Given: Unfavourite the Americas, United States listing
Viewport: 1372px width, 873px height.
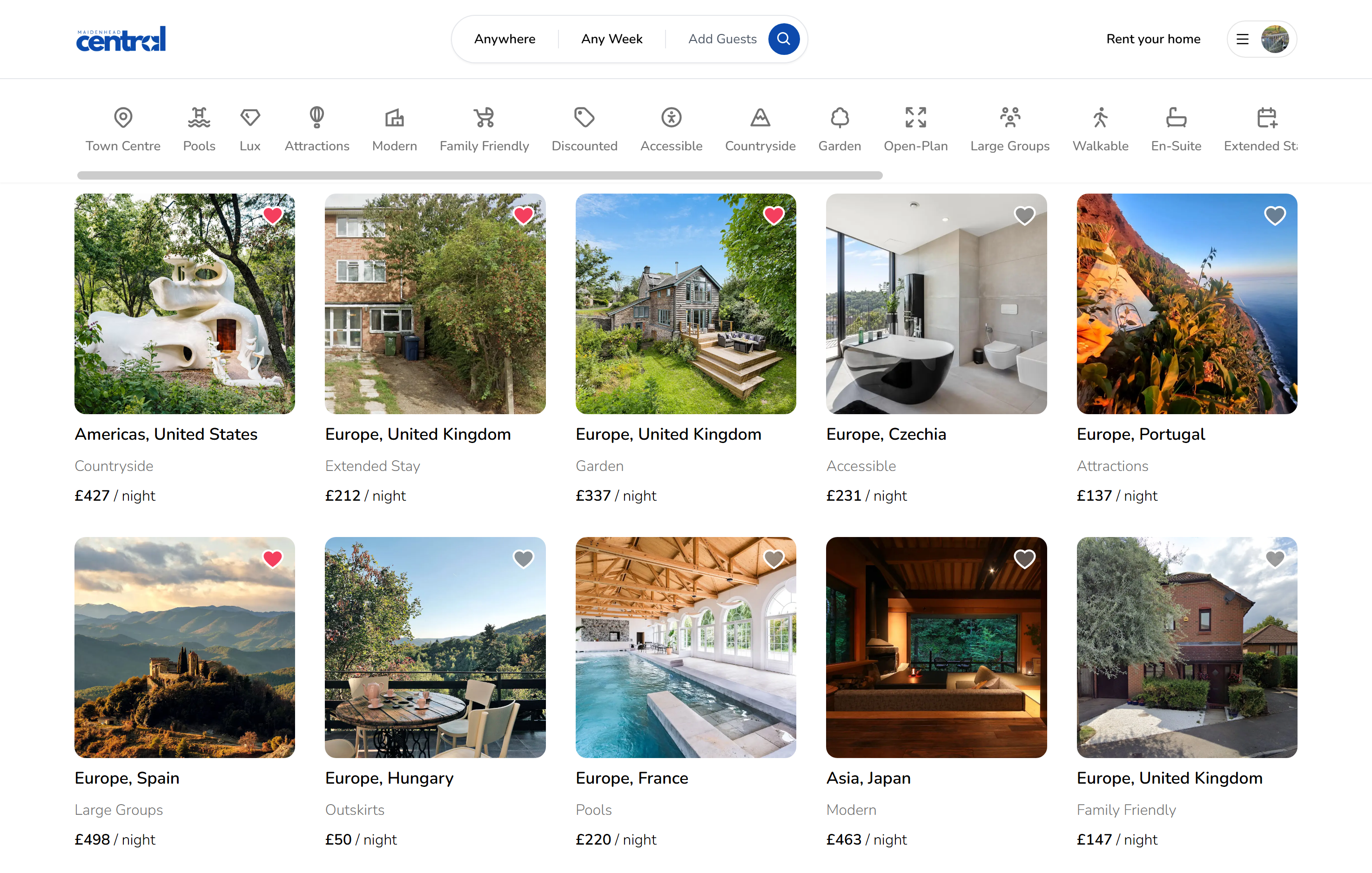Looking at the screenshot, I should coord(272,215).
